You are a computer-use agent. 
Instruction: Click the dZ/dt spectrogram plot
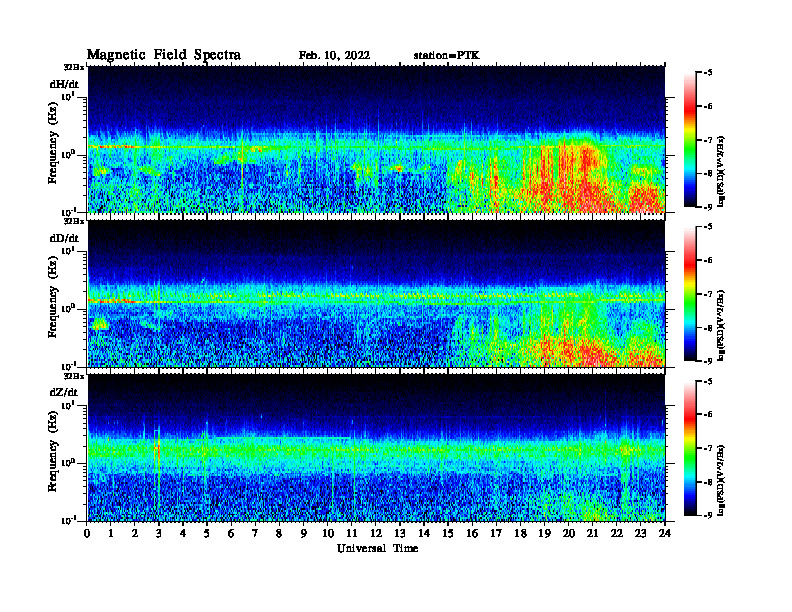376,448
